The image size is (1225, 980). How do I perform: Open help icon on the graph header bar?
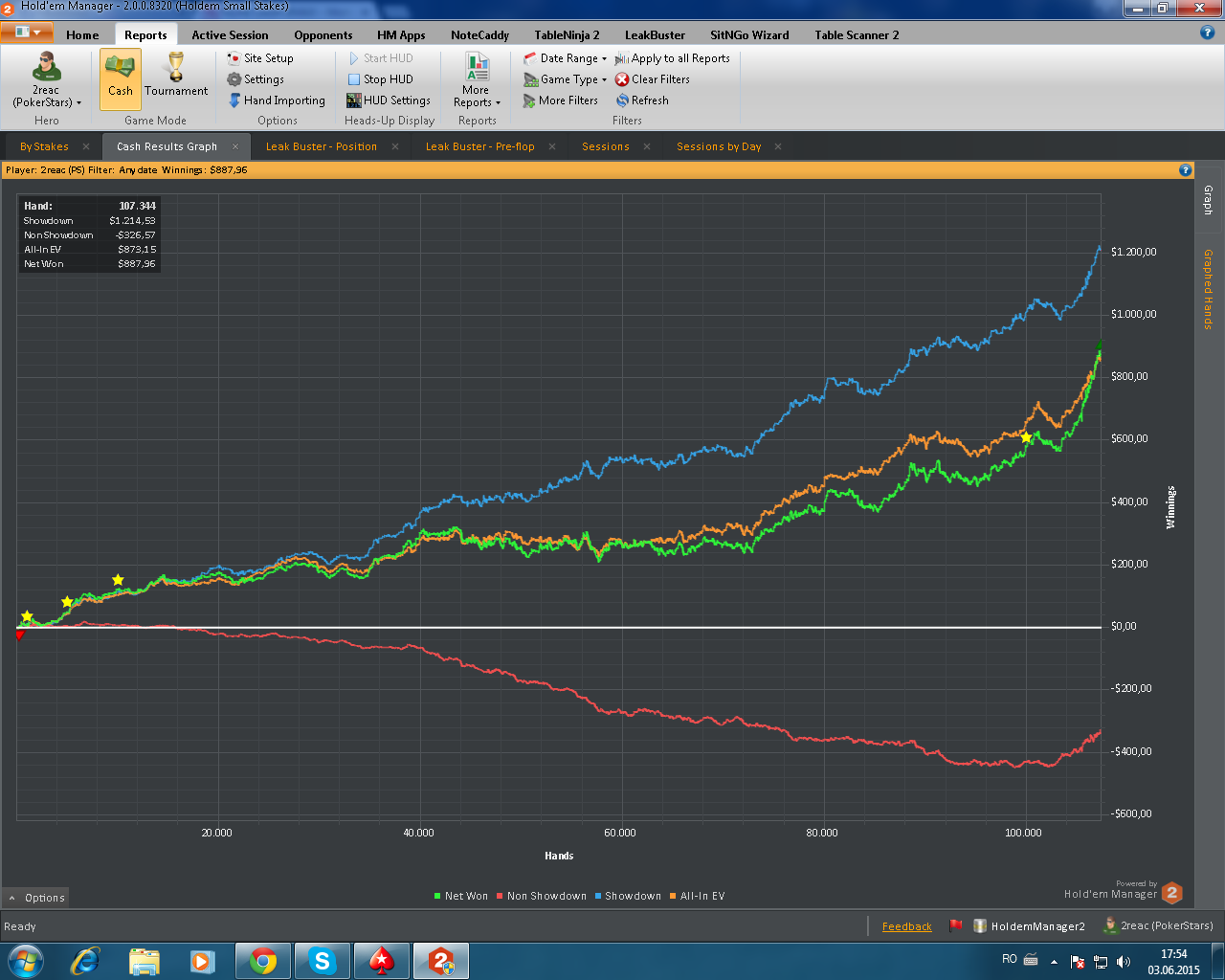[x=1186, y=170]
